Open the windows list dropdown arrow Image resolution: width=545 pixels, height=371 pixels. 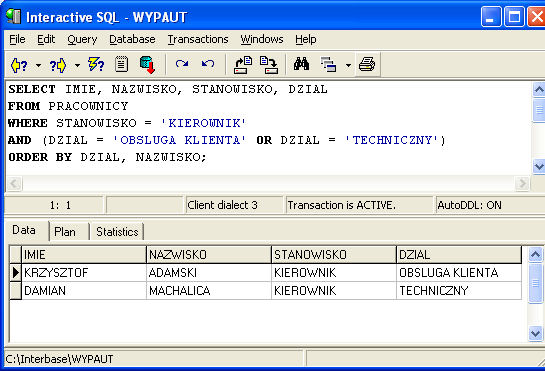[348, 65]
